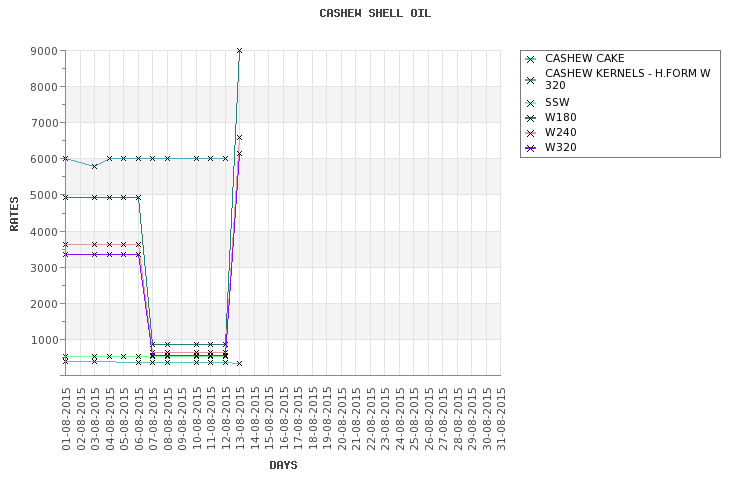Screen dimensions: 750x500
Task: Click the 16-08-2015 date label
Action: pos(284,419)
